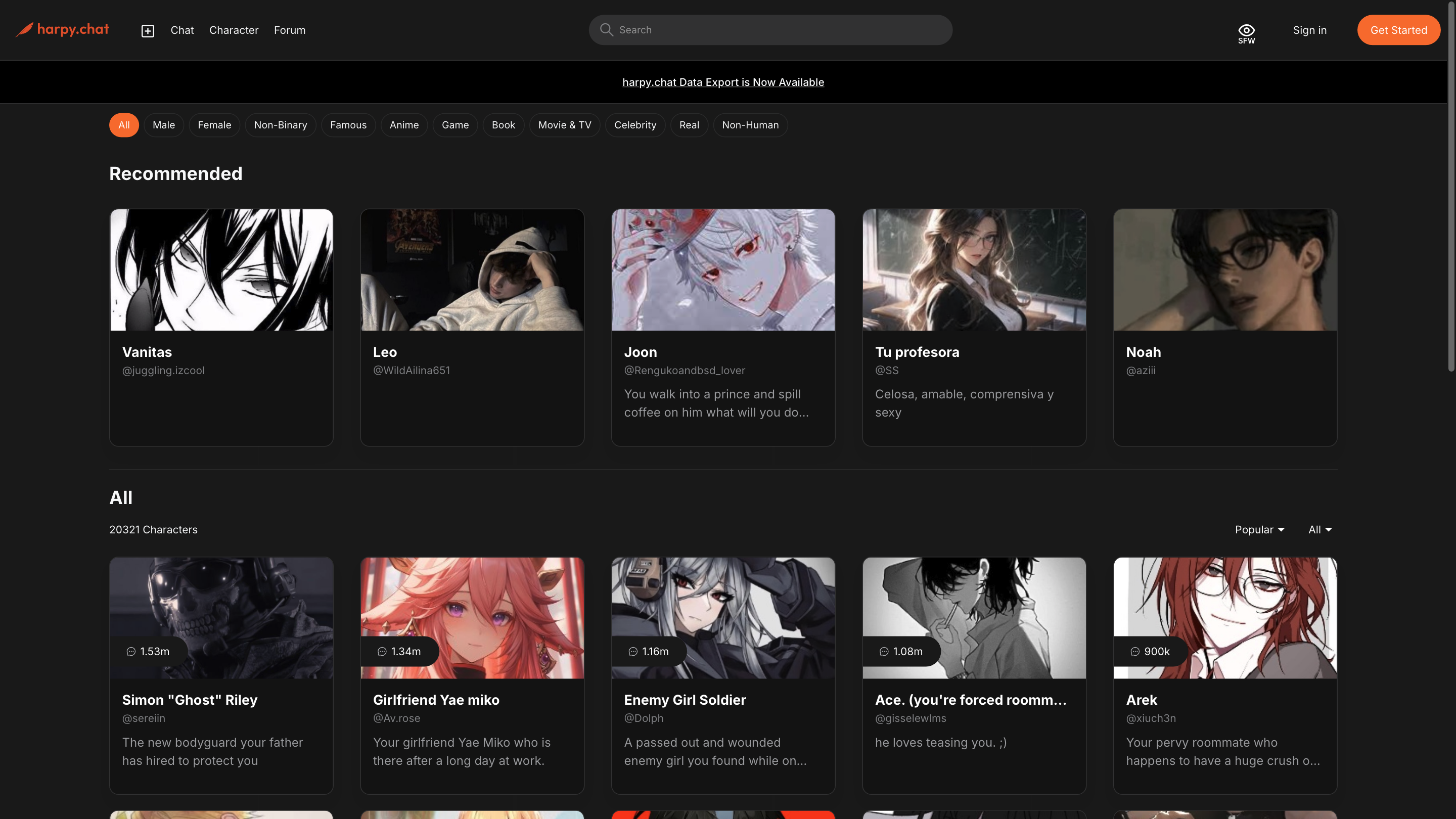The width and height of the screenshot is (1456, 819).
Task: Click the 900k chat count badge
Action: pyautogui.click(x=1150, y=651)
